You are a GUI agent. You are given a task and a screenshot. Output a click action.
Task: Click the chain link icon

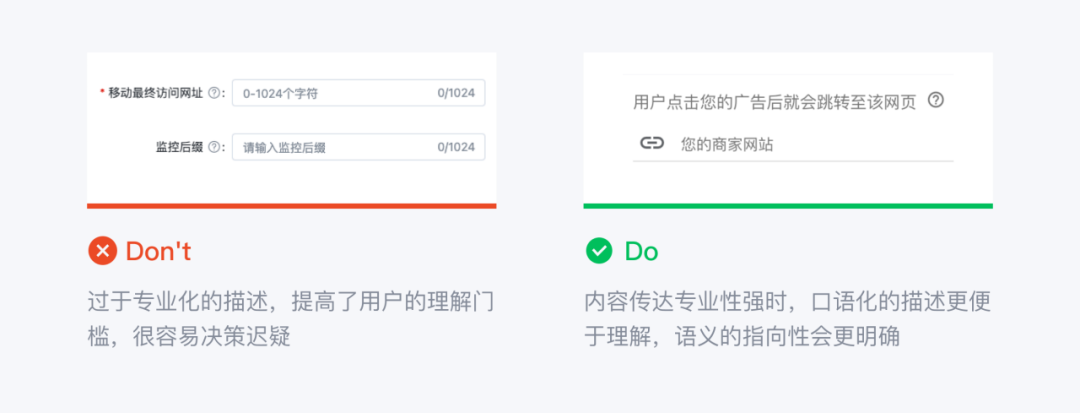[652, 144]
